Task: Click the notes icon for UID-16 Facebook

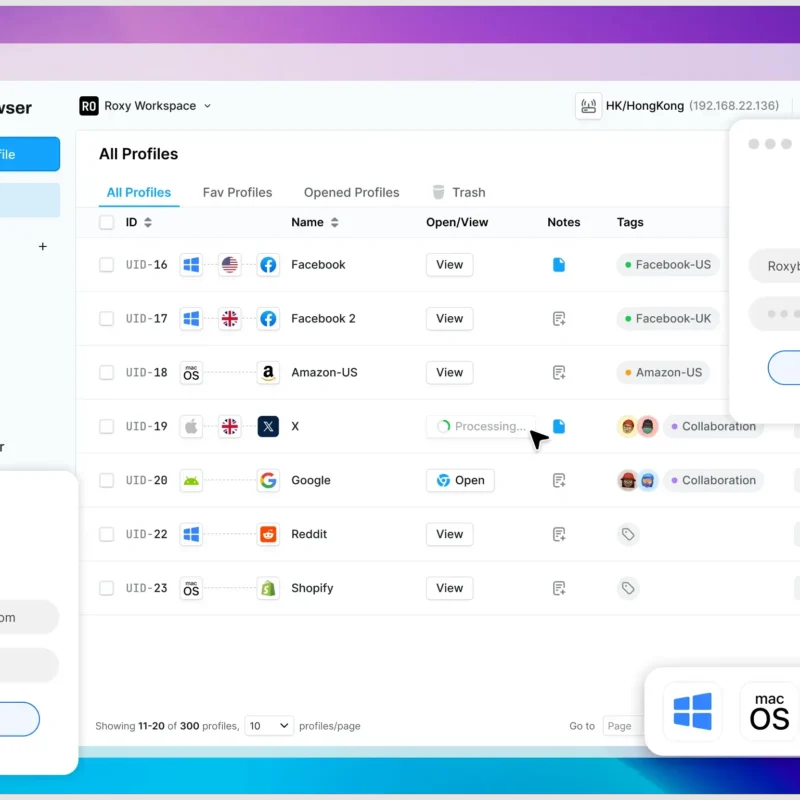Action: (559, 265)
